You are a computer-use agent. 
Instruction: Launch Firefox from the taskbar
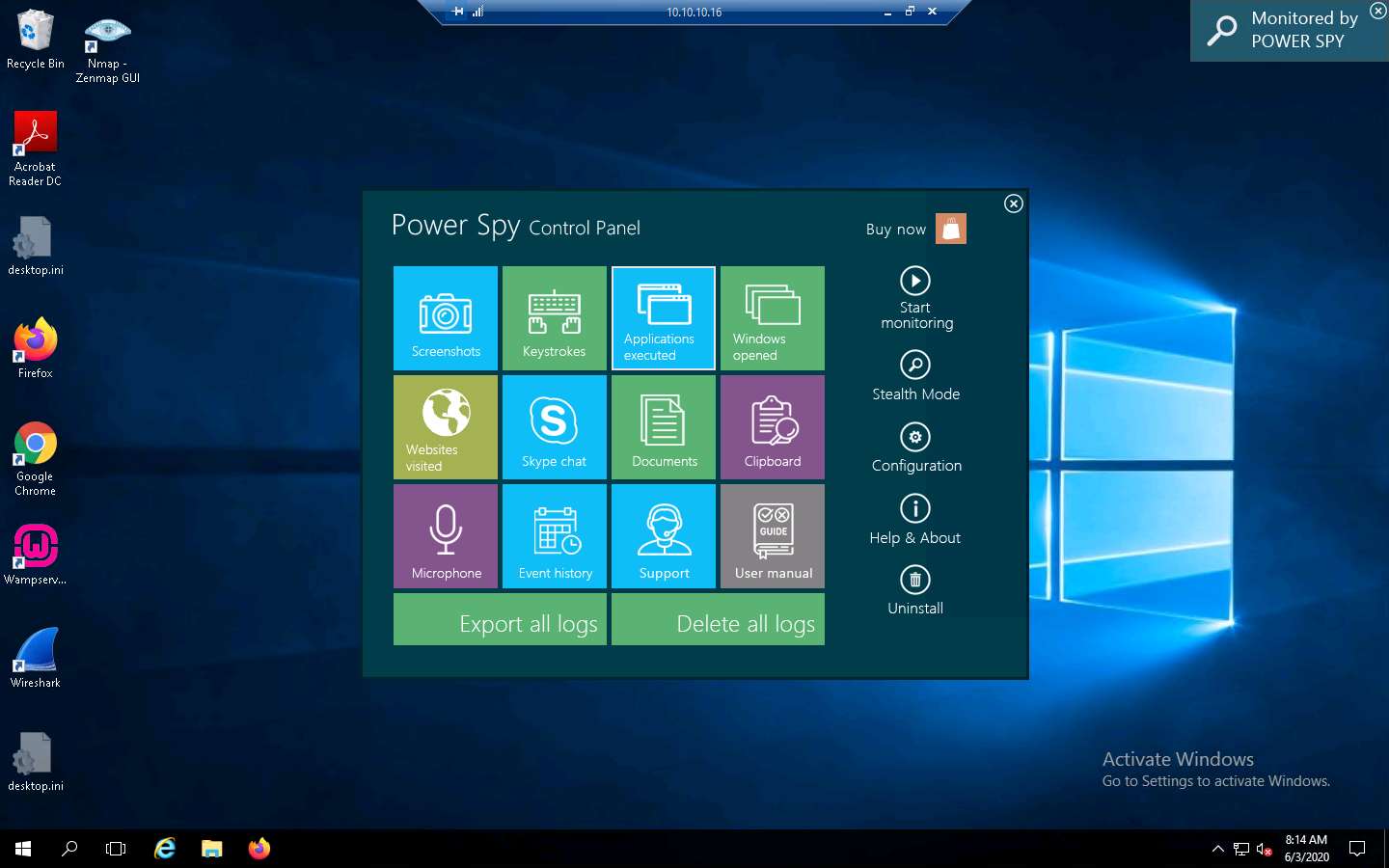259,849
